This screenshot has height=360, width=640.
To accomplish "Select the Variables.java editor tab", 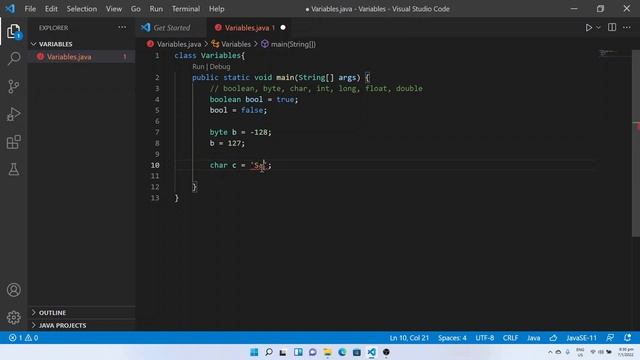I will [x=249, y=28].
